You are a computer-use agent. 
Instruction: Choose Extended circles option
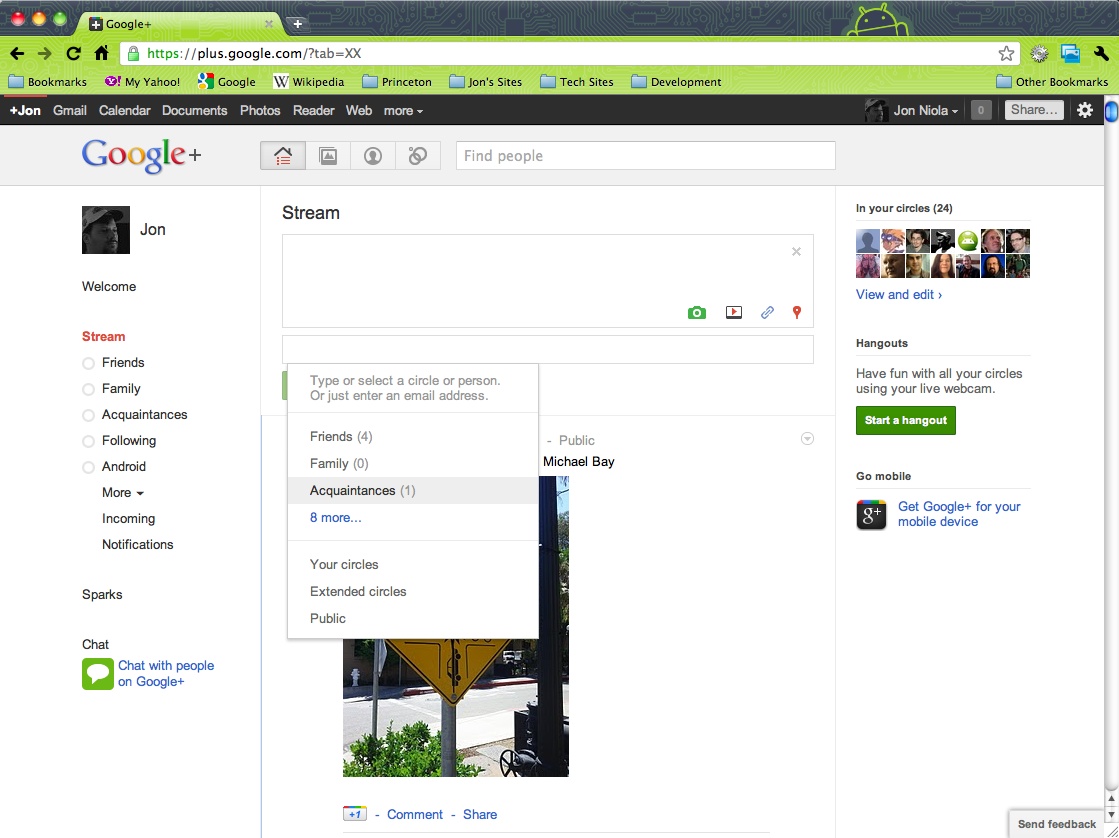pos(412,591)
